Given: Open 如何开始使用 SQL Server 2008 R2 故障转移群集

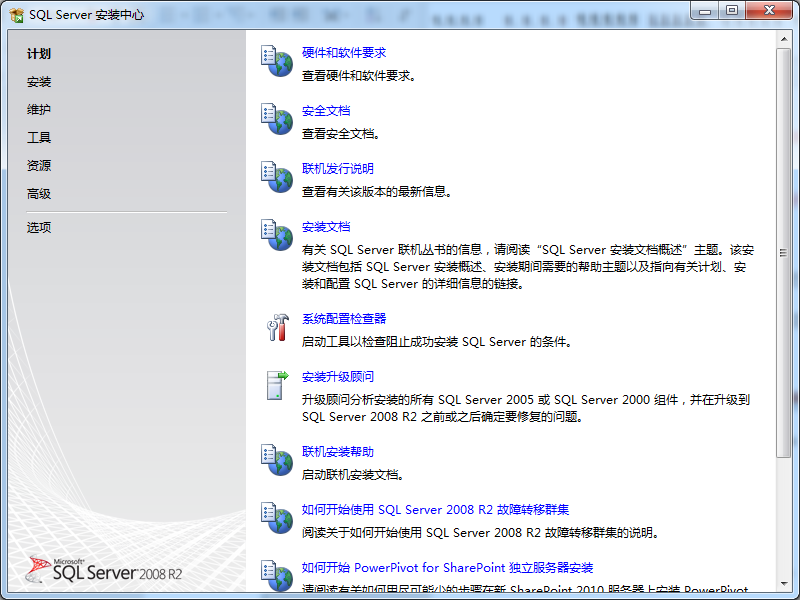Looking at the screenshot, I should coord(435,510).
